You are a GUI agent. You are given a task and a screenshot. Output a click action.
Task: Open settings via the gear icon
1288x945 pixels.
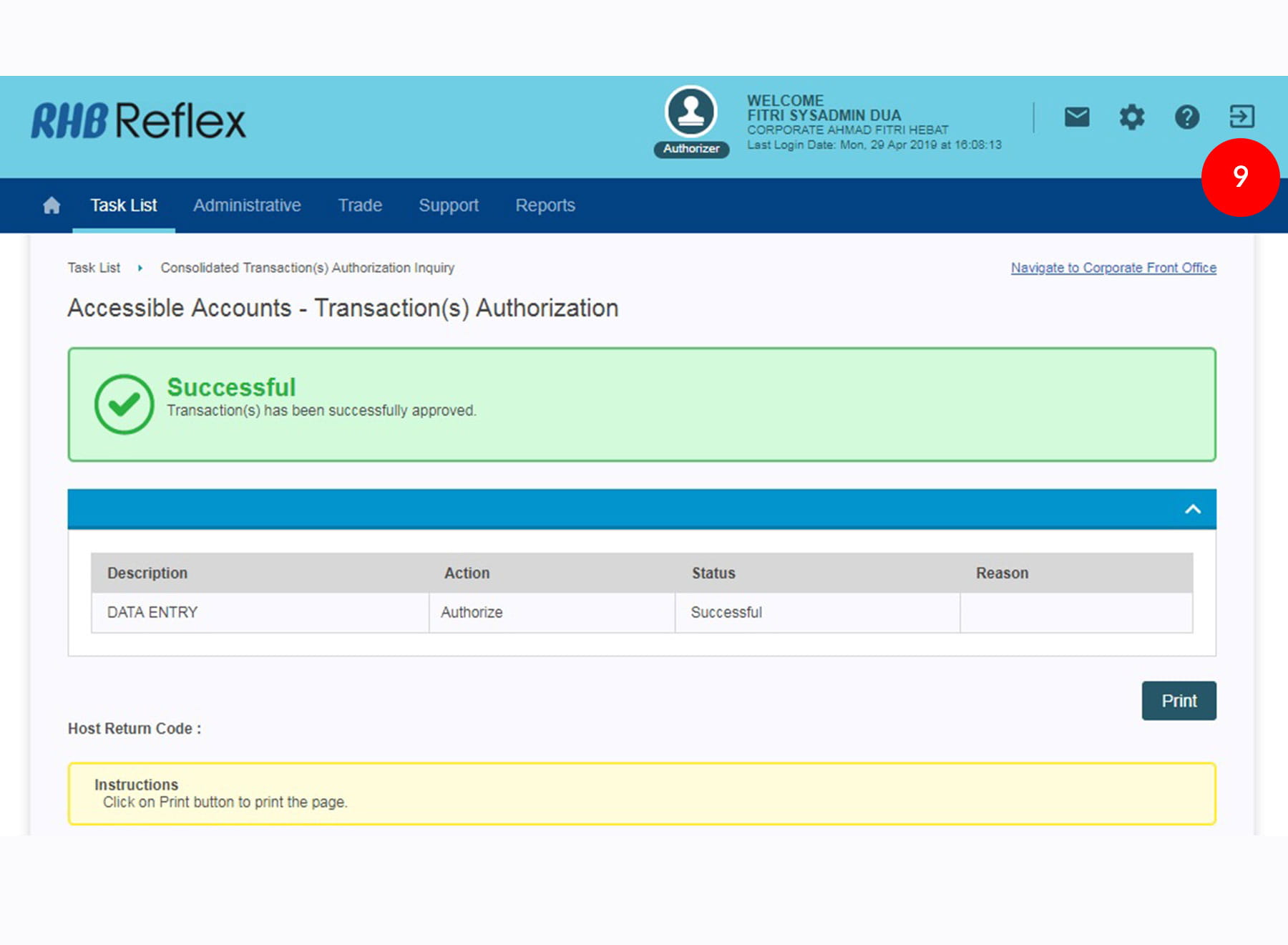pos(1131,117)
